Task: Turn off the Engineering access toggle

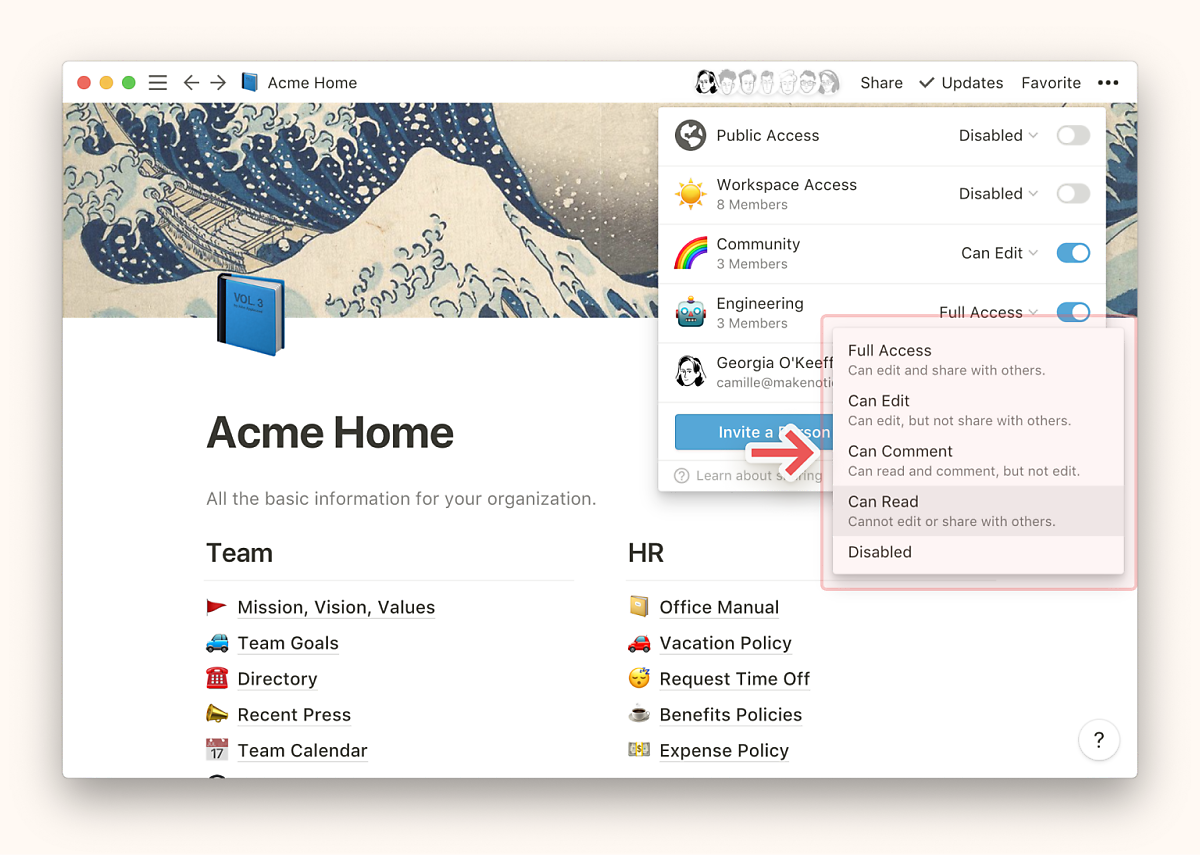Action: click(x=1073, y=312)
